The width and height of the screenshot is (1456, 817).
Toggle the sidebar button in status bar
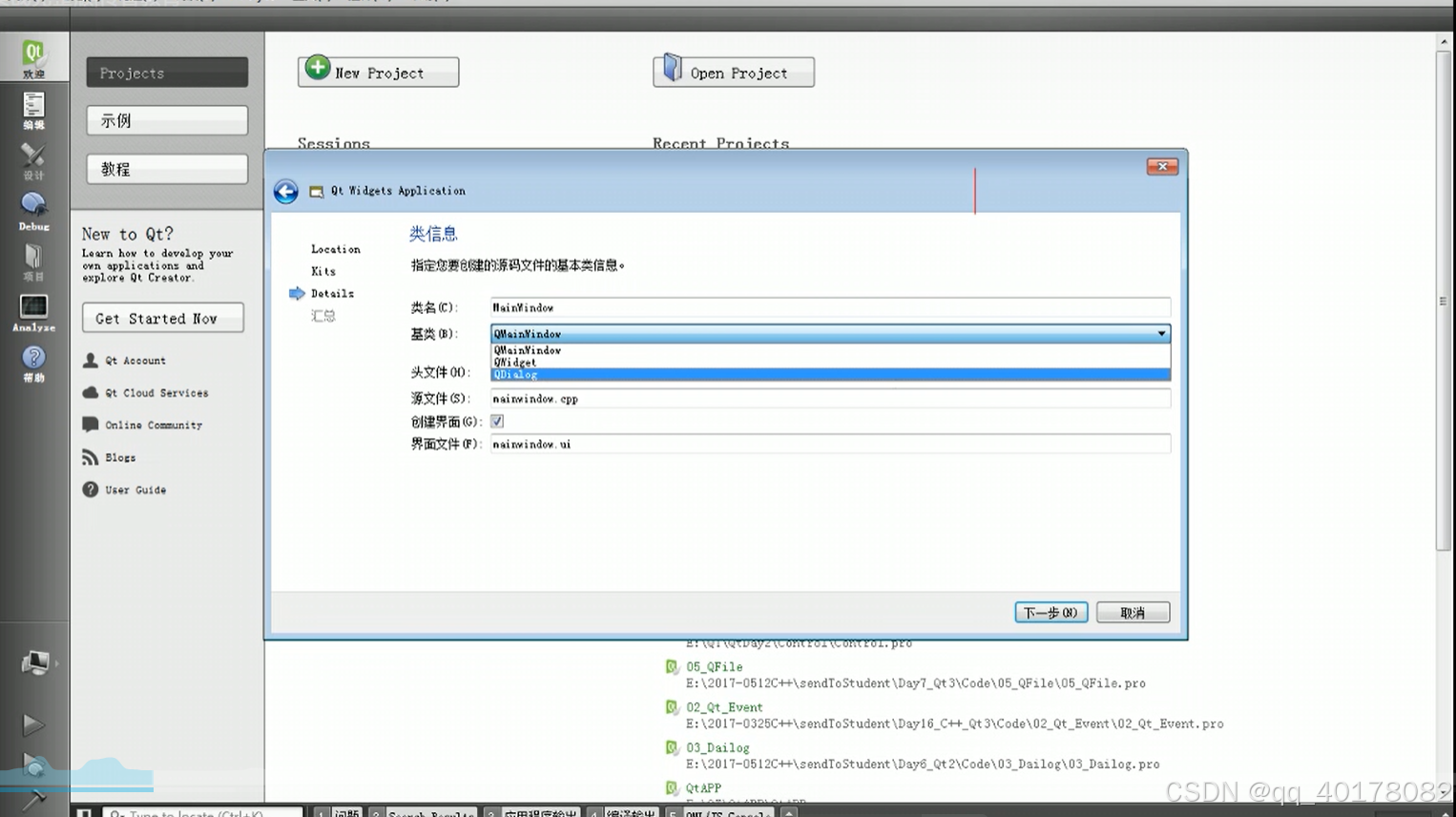tap(84, 812)
